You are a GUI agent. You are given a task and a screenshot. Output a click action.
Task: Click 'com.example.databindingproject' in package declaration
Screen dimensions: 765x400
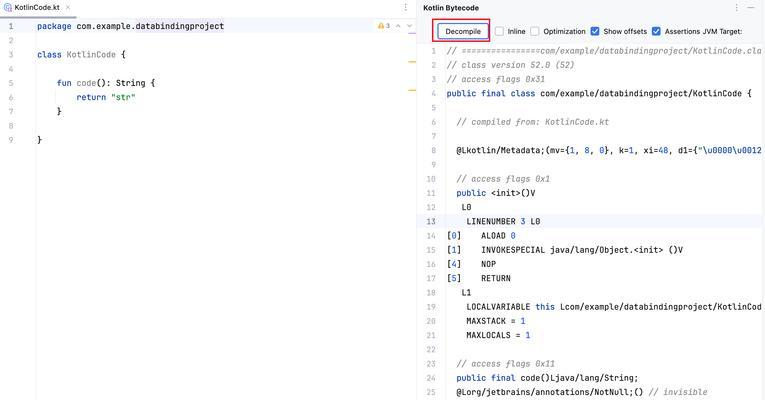pyautogui.click(x=150, y=26)
